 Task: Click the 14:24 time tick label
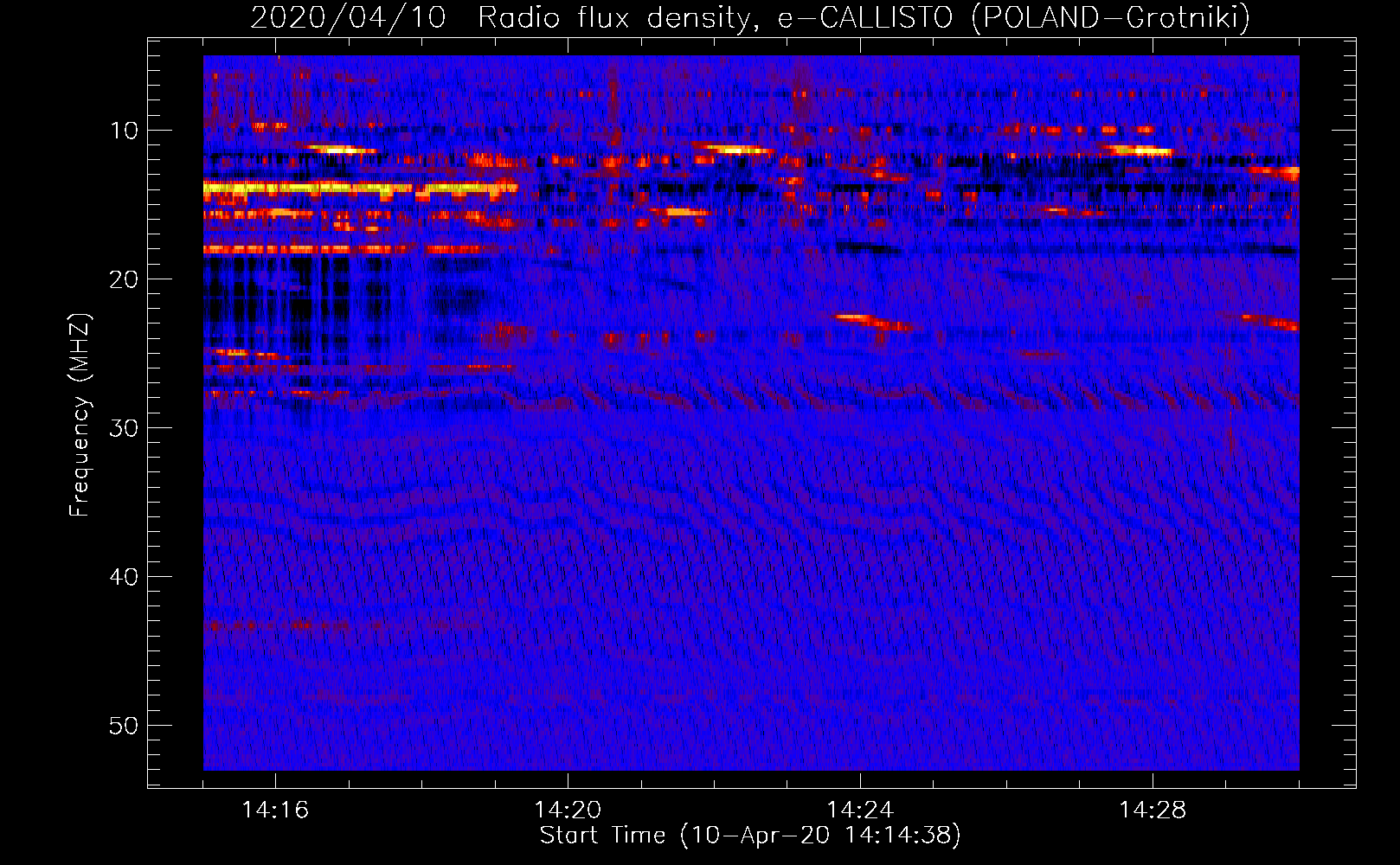(860, 810)
